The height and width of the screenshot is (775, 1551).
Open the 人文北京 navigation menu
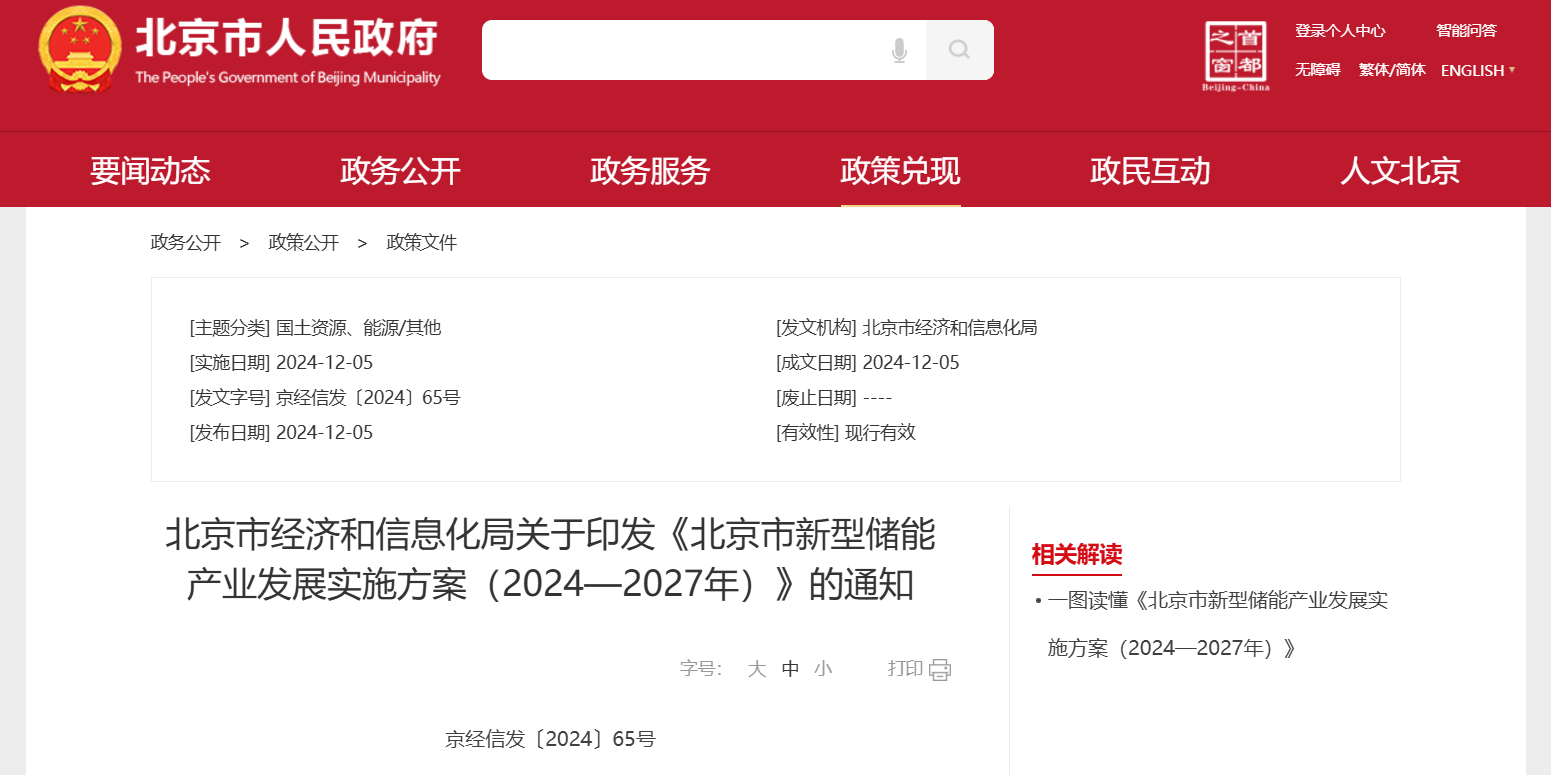tap(1400, 171)
